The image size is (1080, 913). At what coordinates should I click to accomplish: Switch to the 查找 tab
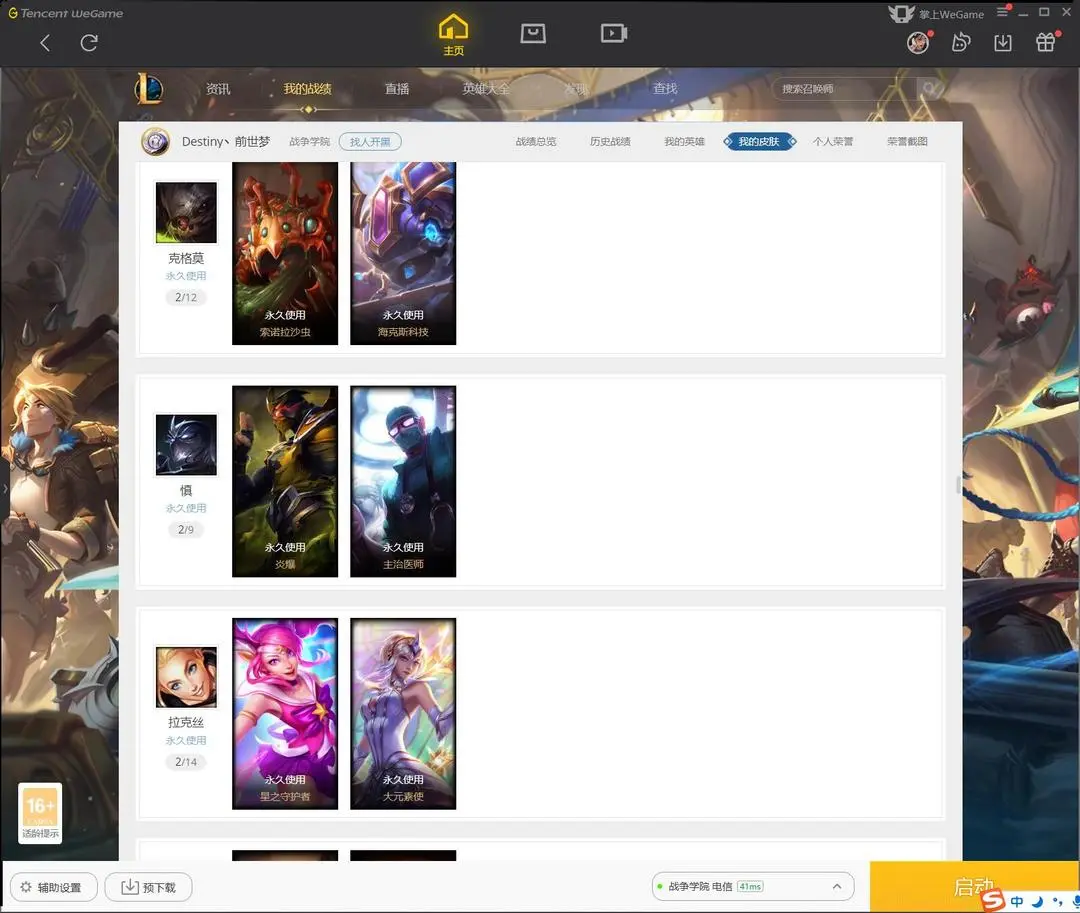point(665,89)
